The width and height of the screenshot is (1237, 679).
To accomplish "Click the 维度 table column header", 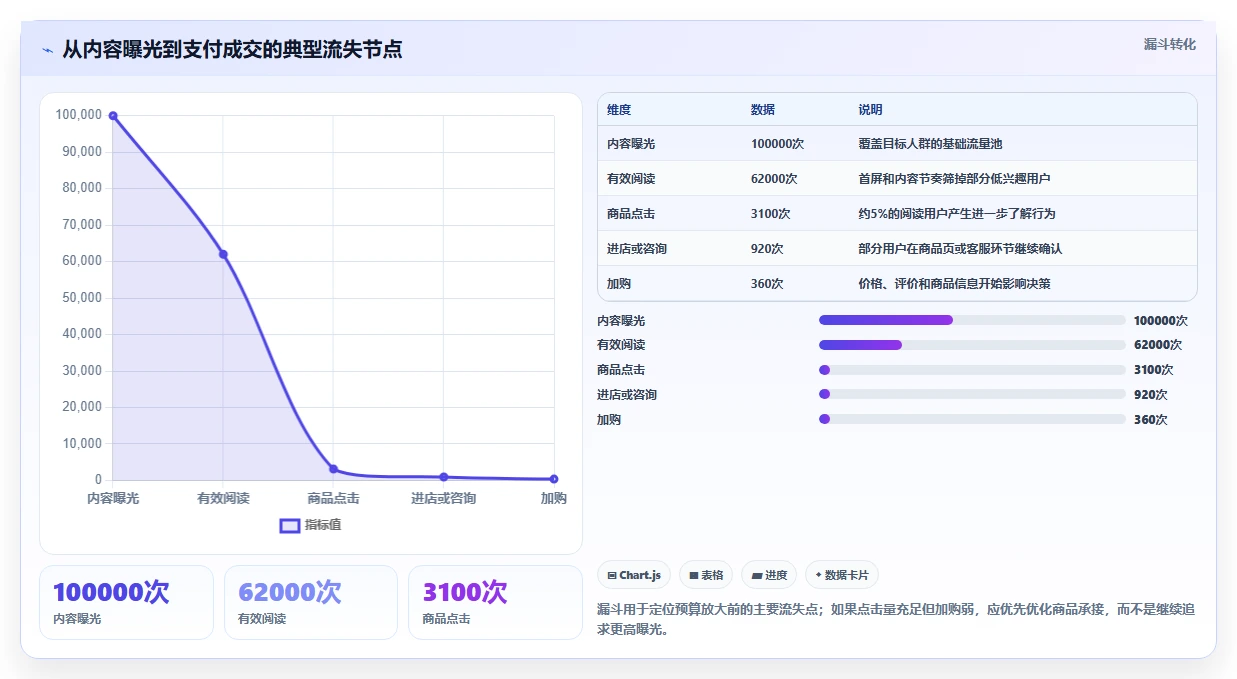I will point(619,110).
